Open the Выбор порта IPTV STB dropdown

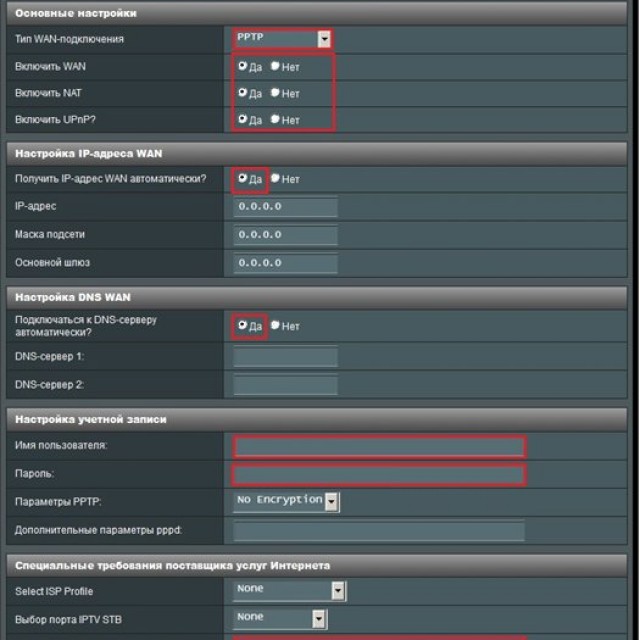tap(280, 619)
